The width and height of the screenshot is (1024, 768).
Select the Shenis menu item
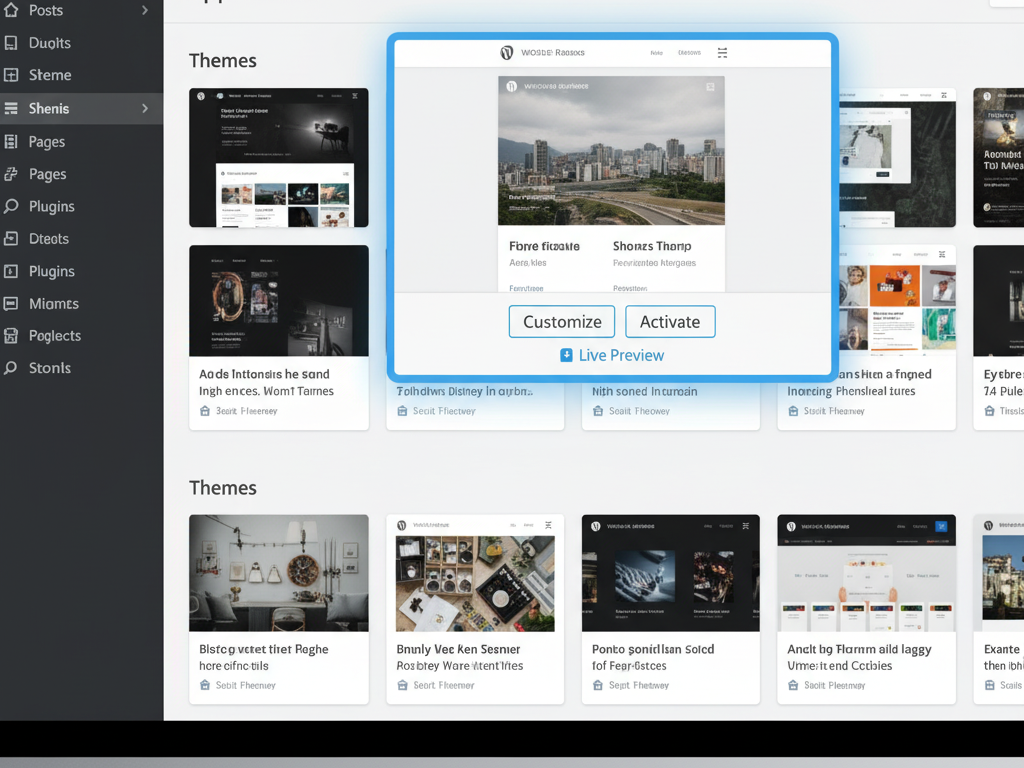50,108
